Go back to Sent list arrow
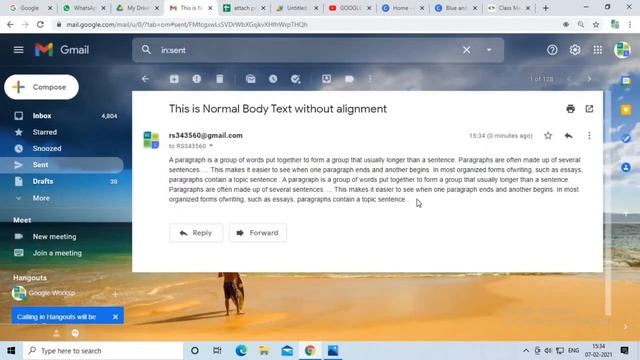 [145, 79]
